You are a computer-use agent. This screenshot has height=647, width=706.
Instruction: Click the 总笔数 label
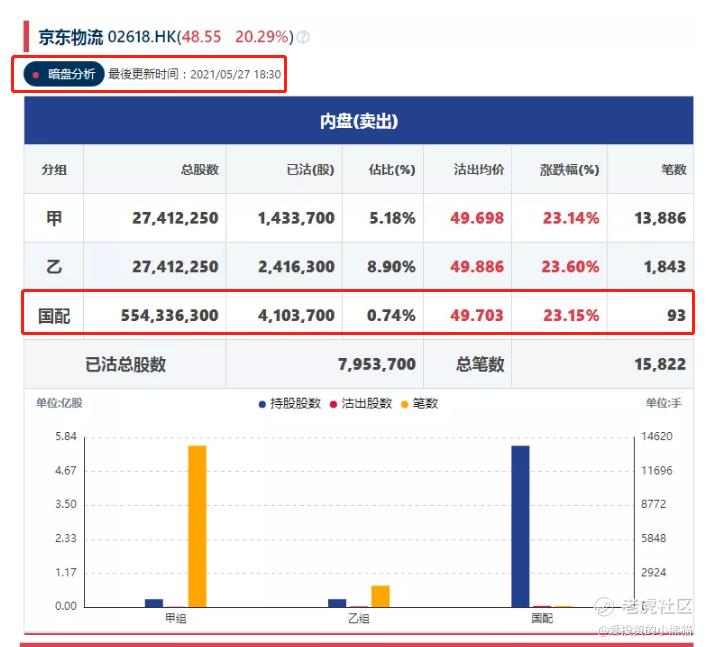click(480, 364)
